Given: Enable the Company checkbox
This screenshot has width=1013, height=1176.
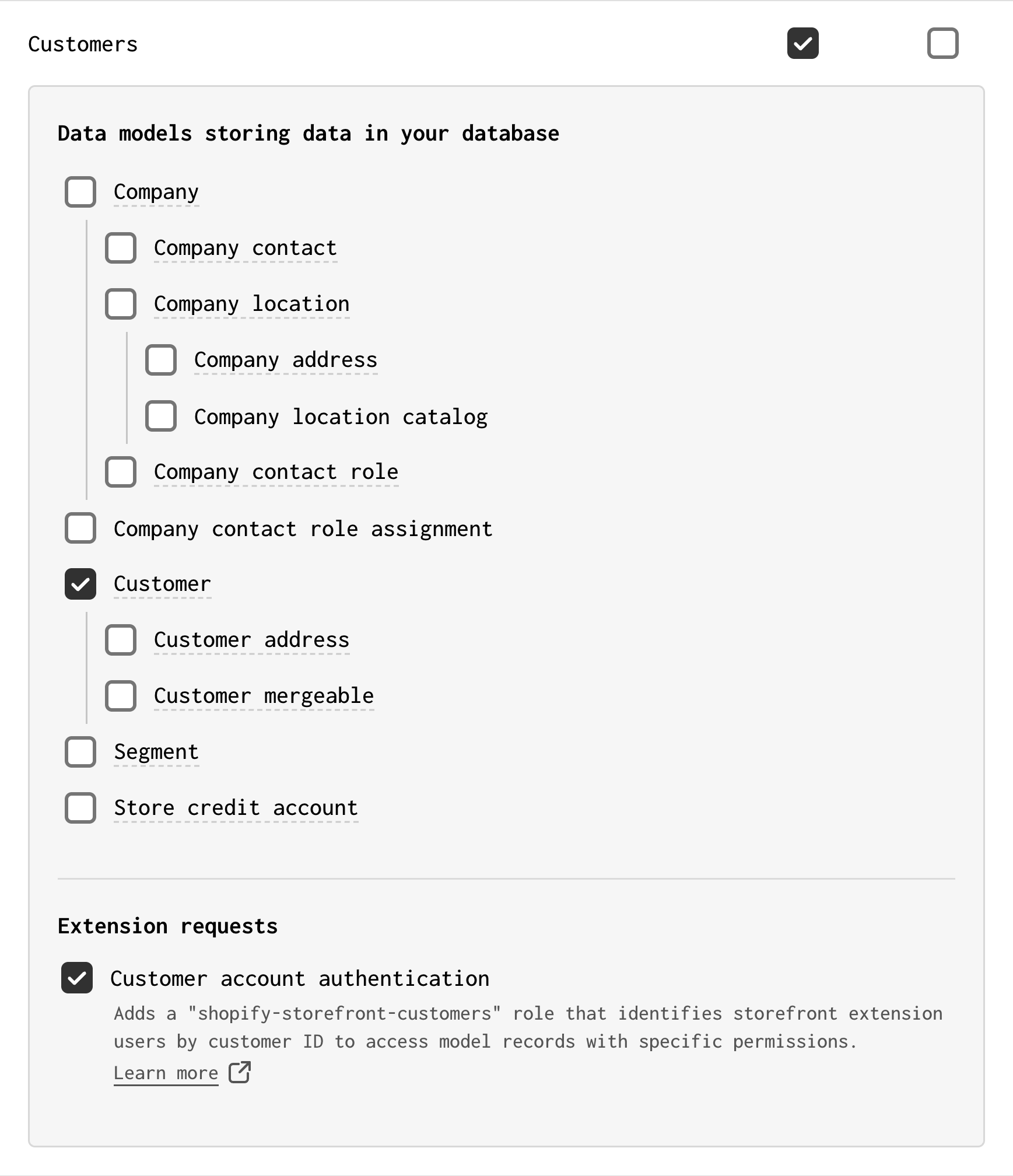Looking at the screenshot, I should coord(80,192).
